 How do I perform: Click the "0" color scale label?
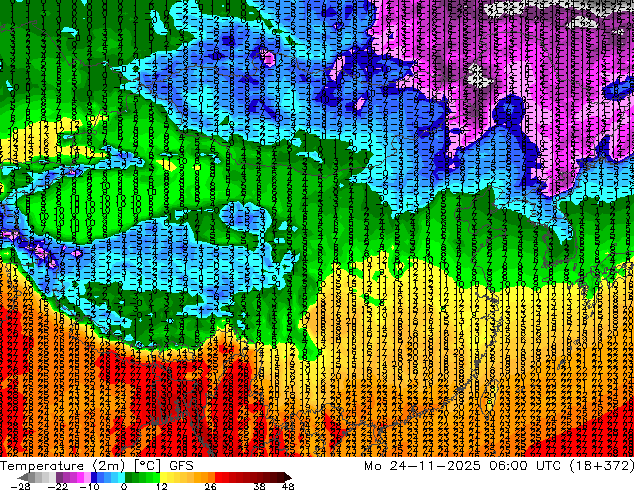(124, 486)
